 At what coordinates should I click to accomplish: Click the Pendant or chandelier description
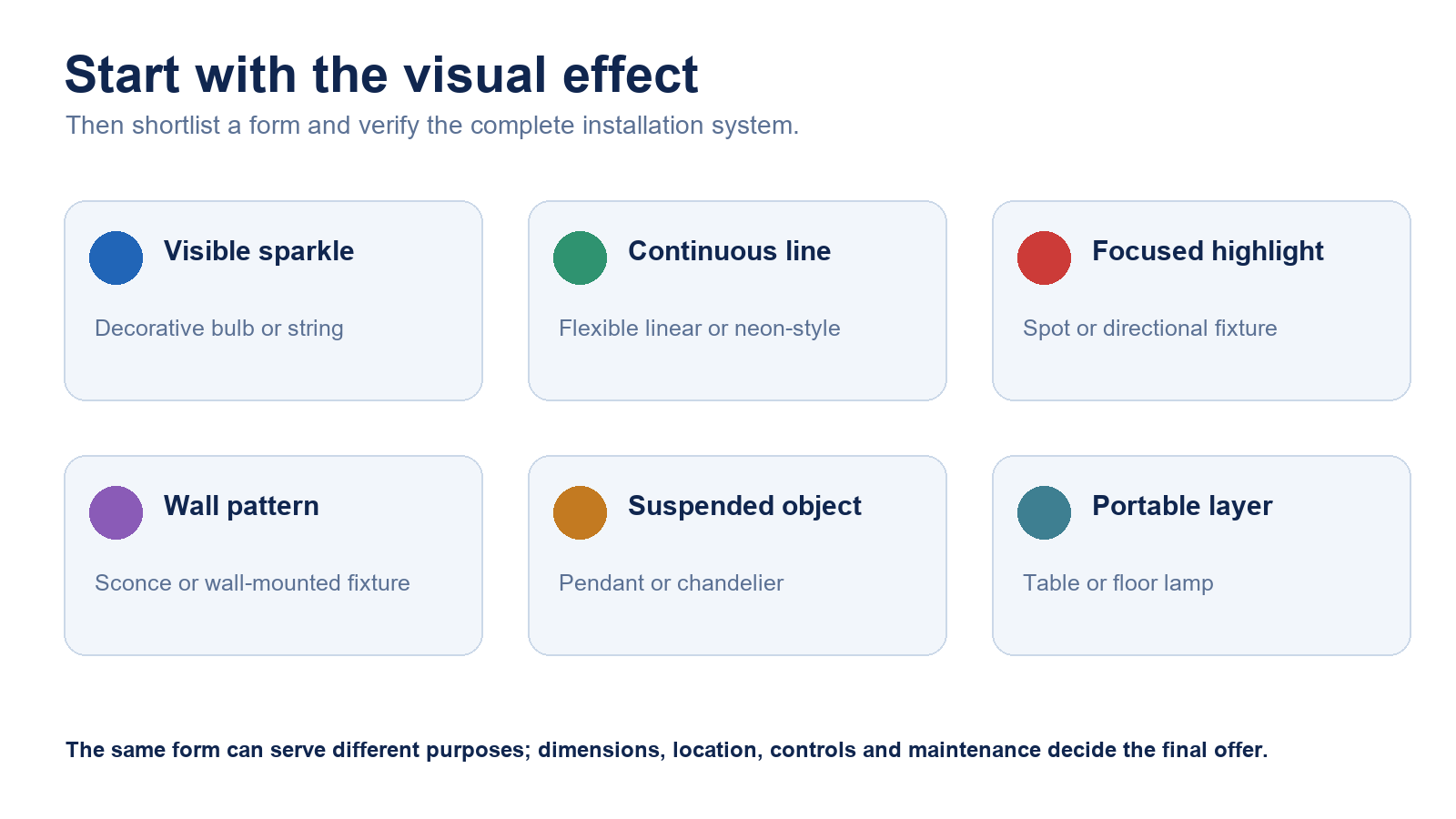671,583
